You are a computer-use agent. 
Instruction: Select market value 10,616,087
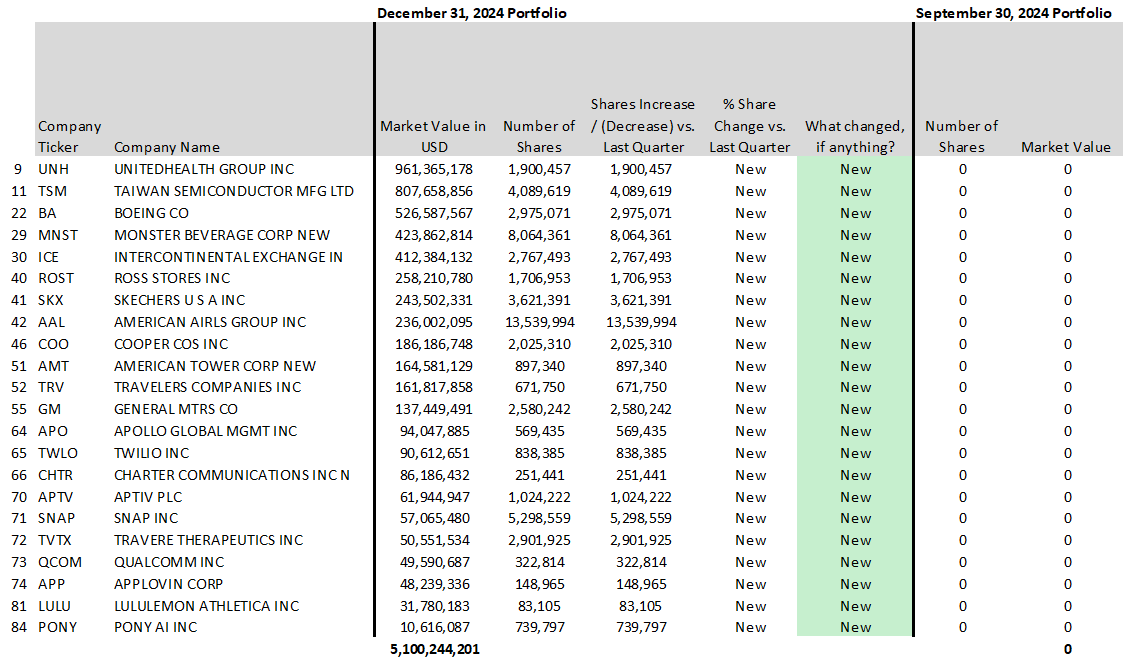coord(434,627)
